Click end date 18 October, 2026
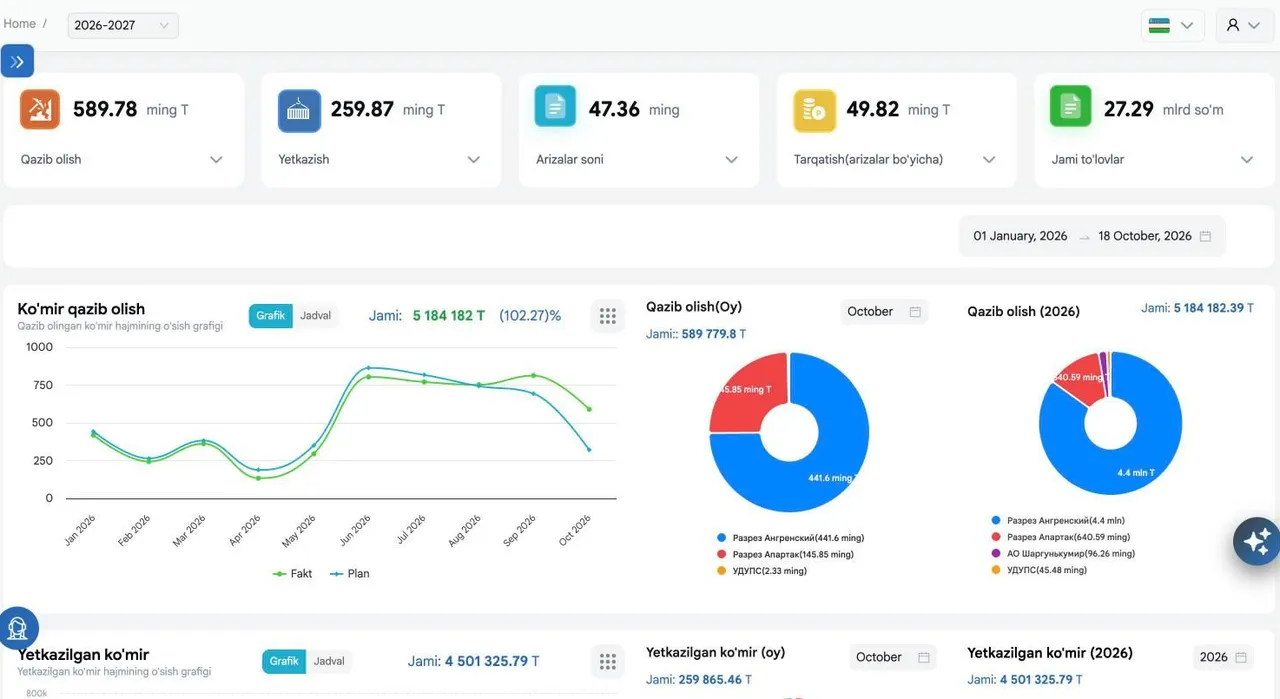1280x699 pixels. (1145, 236)
